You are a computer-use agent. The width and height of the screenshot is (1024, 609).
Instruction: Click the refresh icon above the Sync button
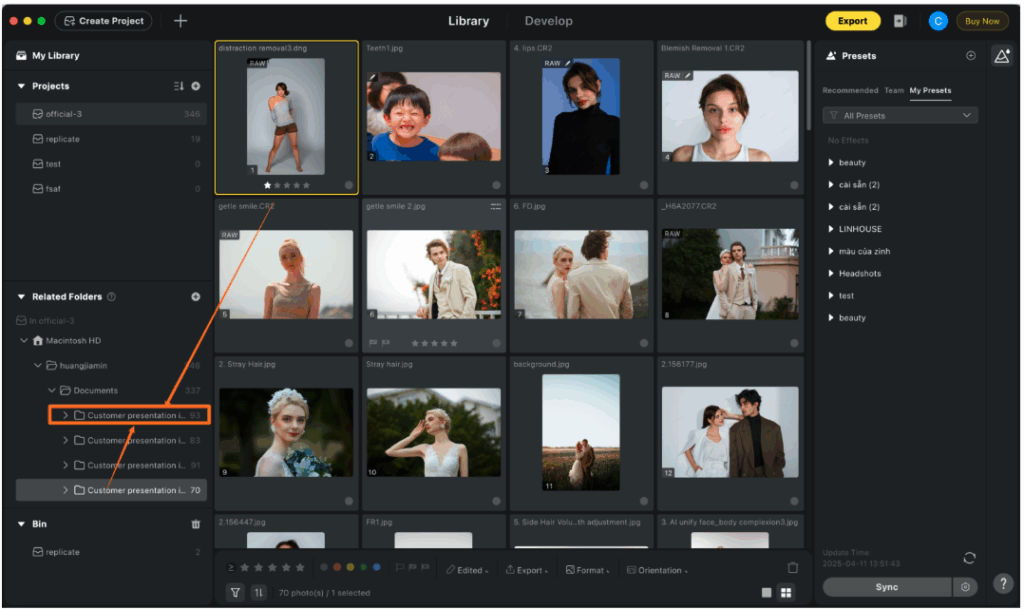tap(969, 558)
